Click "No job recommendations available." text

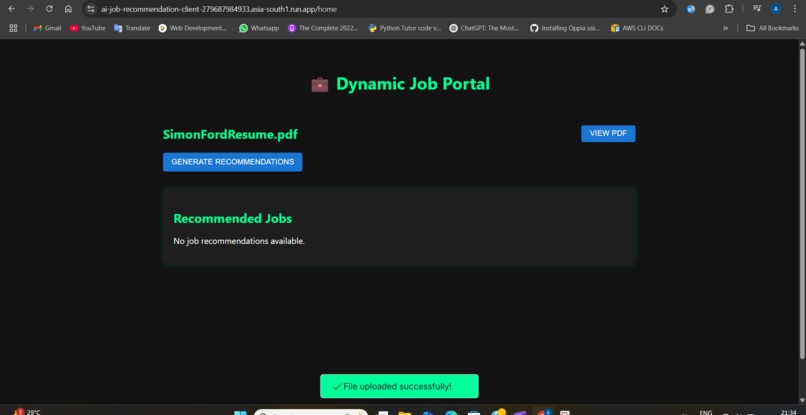(239, 241)
